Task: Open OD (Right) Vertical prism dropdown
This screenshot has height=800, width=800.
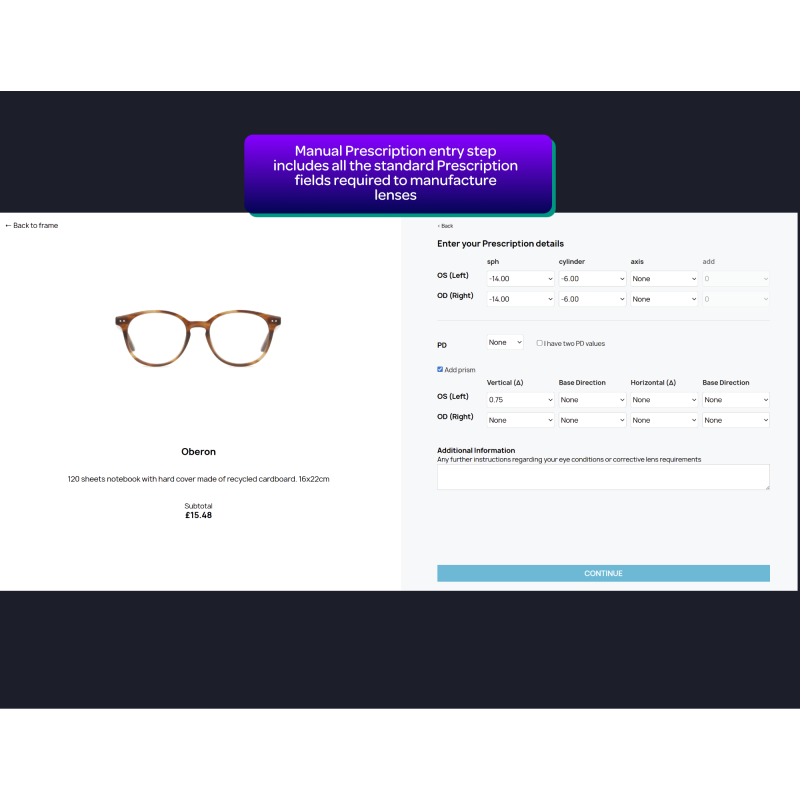Action: [520, 420]
